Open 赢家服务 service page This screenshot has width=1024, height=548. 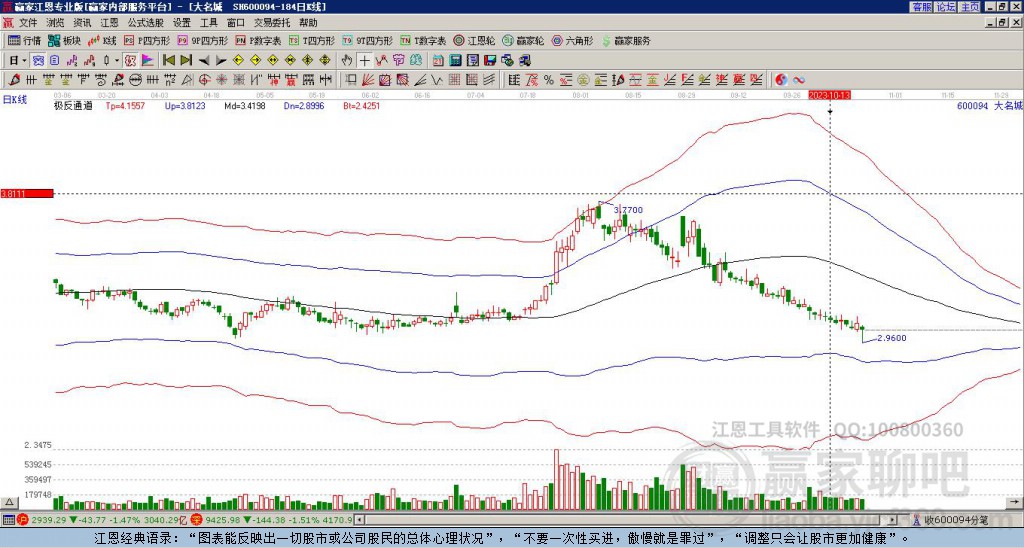click(x=626, y=40)
